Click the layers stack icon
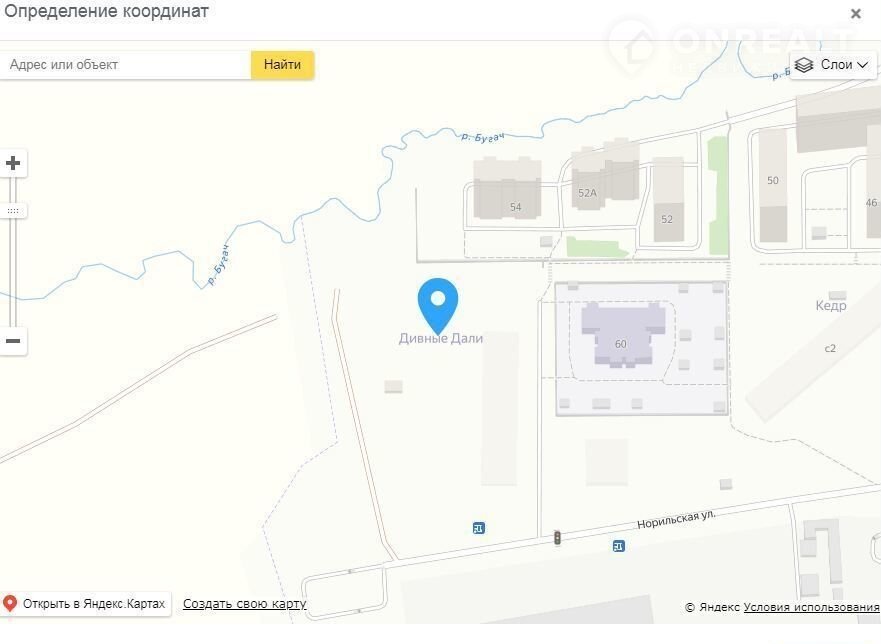 coord(804,65)
